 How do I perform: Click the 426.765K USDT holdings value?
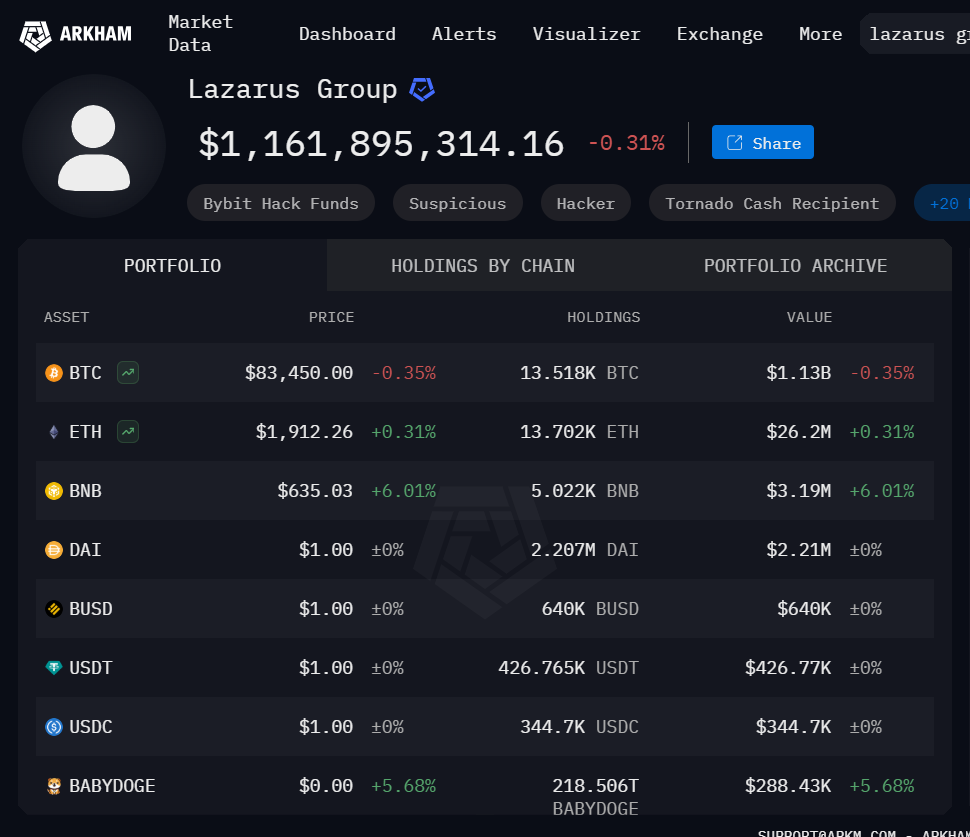pyautogui.click(x=569, y=668)
